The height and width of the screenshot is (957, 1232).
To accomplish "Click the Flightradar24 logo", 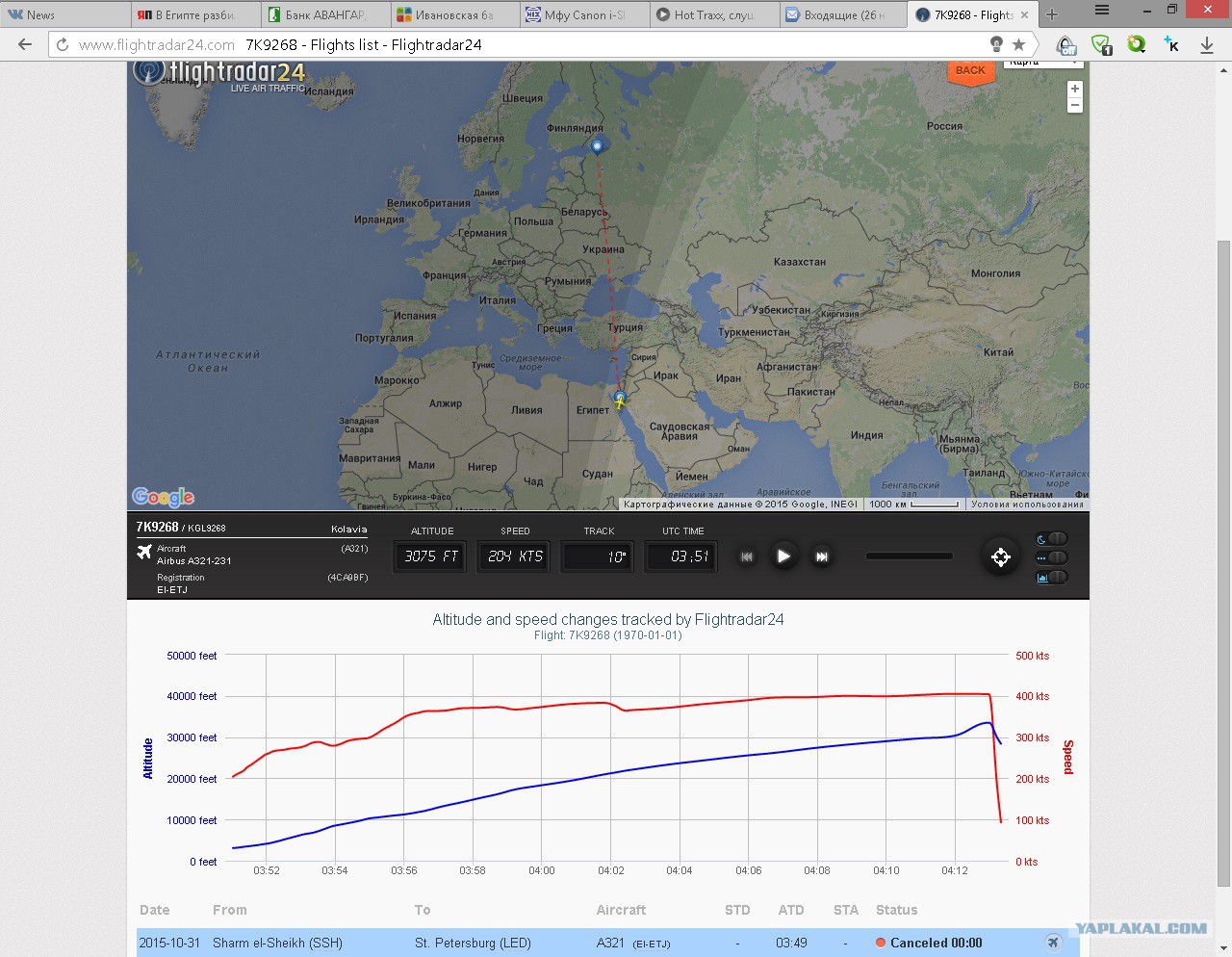I will tap(219, 74).
